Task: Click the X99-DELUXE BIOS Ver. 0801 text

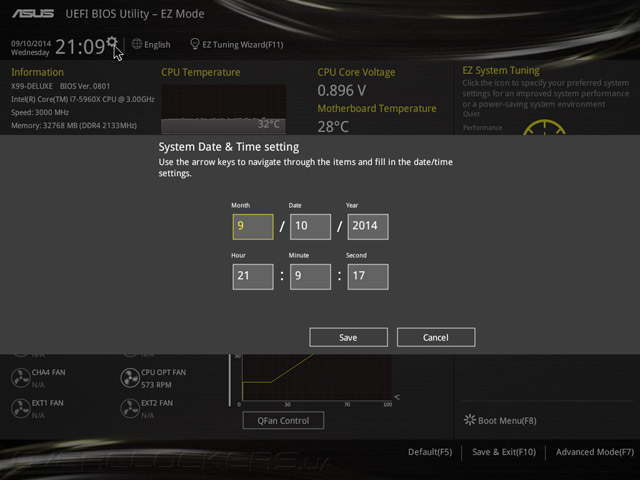Action: coord(60,86)
